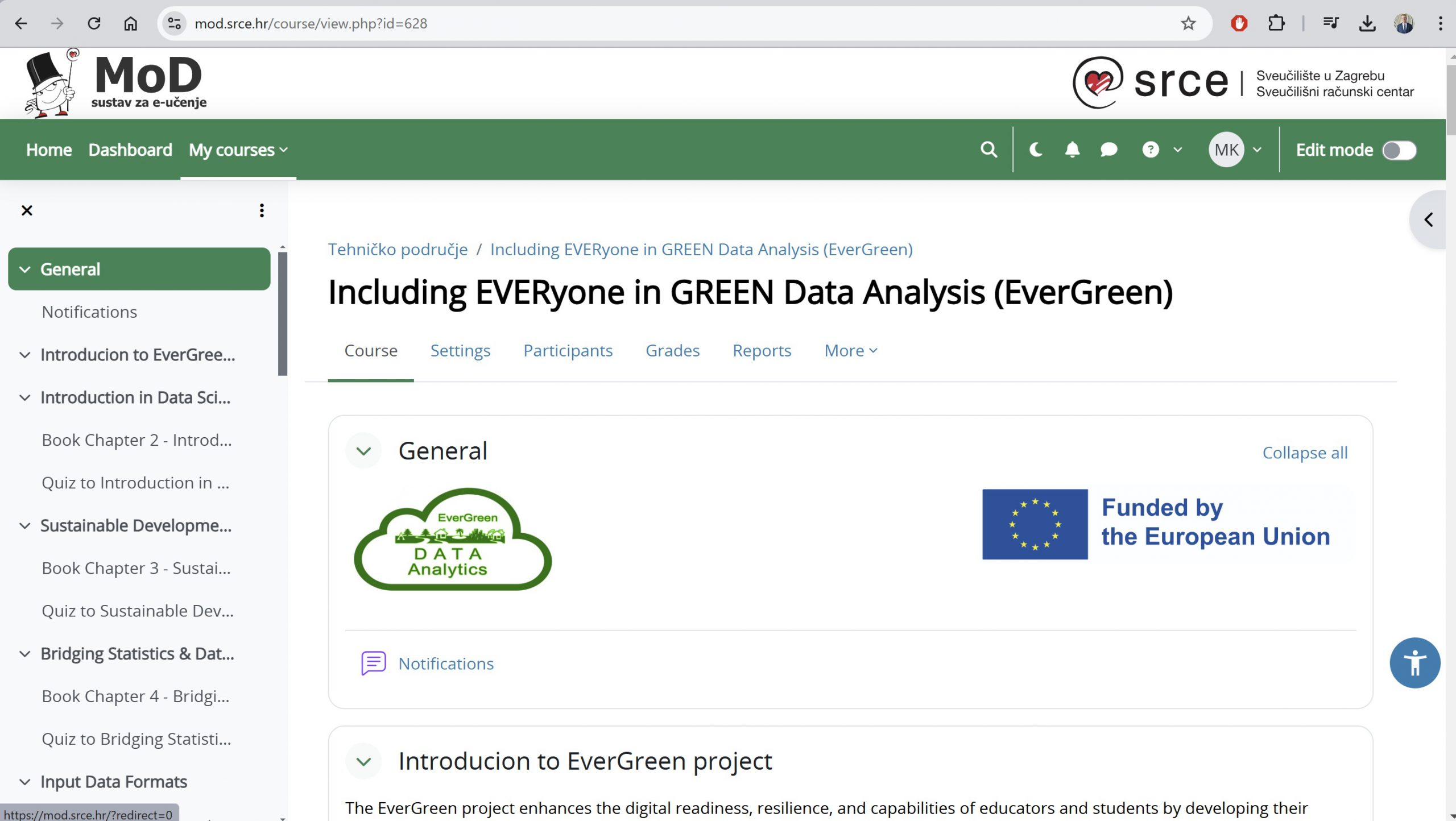Reload the current browser page
Image resolution: width=1456 pixels, height=821 pixels.
tap(94, 23)
